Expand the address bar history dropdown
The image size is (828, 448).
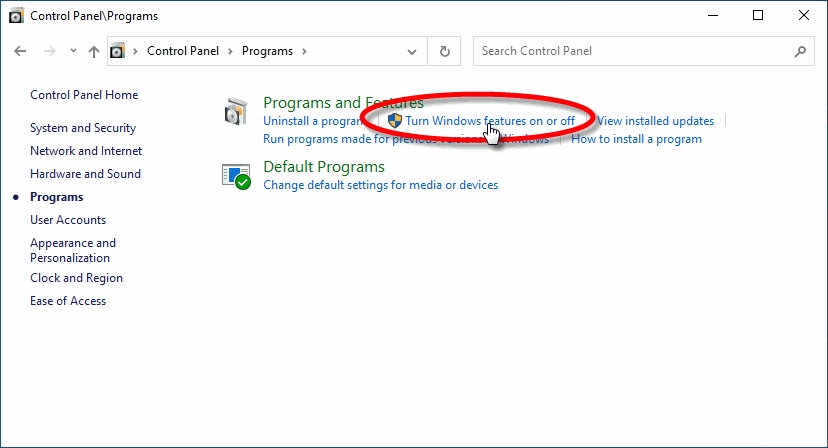pos(413,51)
